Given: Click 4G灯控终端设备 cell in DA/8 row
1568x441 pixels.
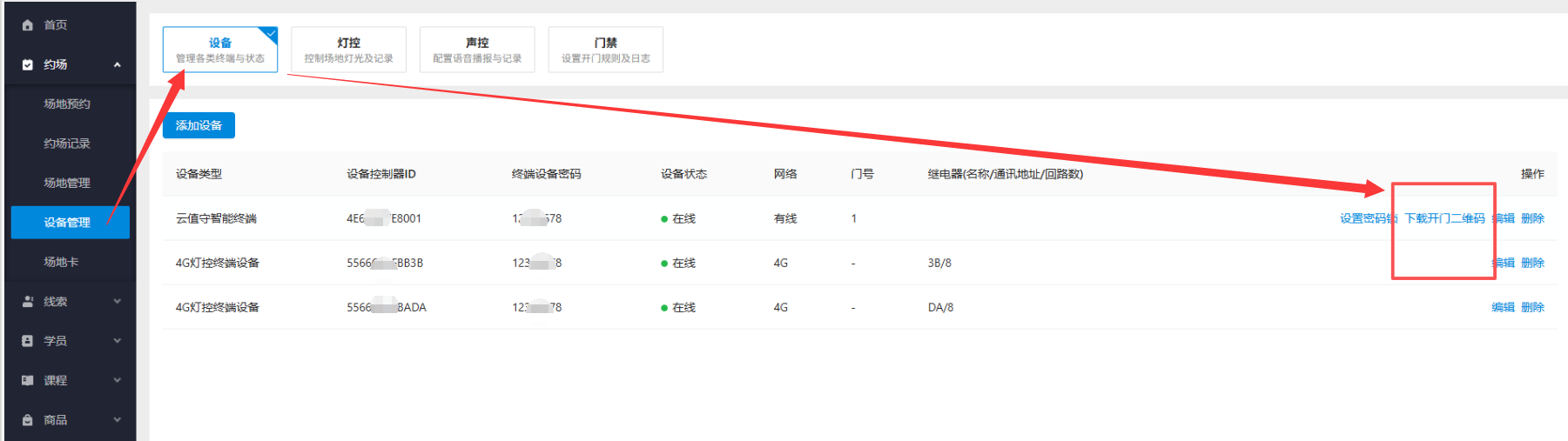Looking at the screenshot, I should pos(218,307).
